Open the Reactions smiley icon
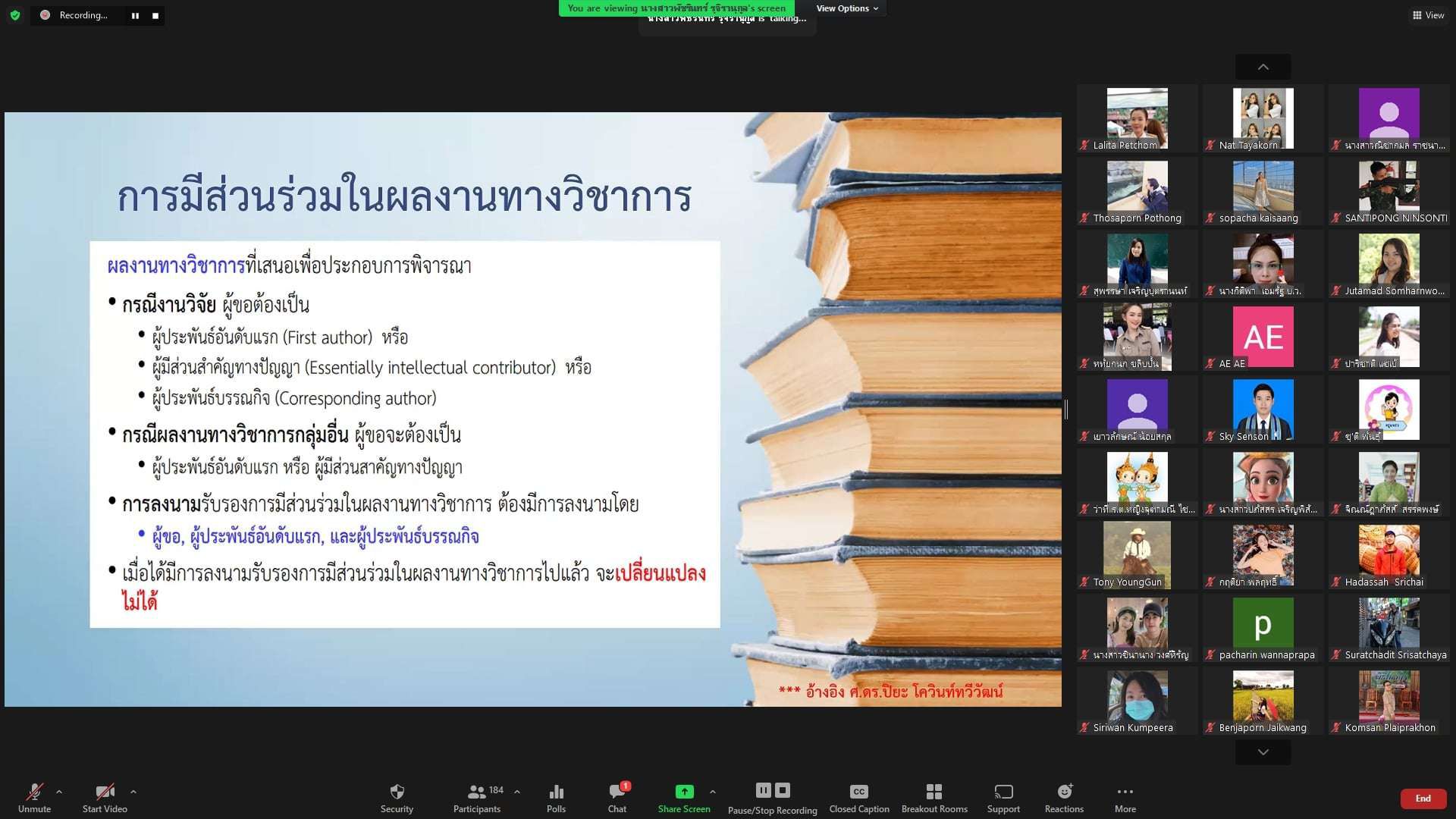This screenshot has height=819, width=1456. coord(1064,792)
